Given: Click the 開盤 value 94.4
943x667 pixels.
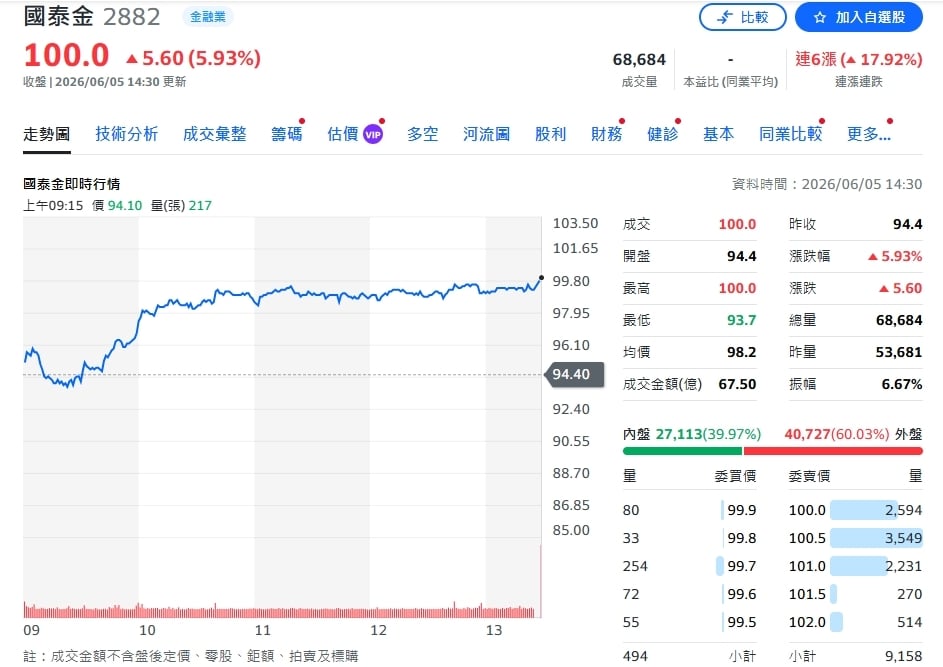Looking at the screenshot, I should pos(742,256).
